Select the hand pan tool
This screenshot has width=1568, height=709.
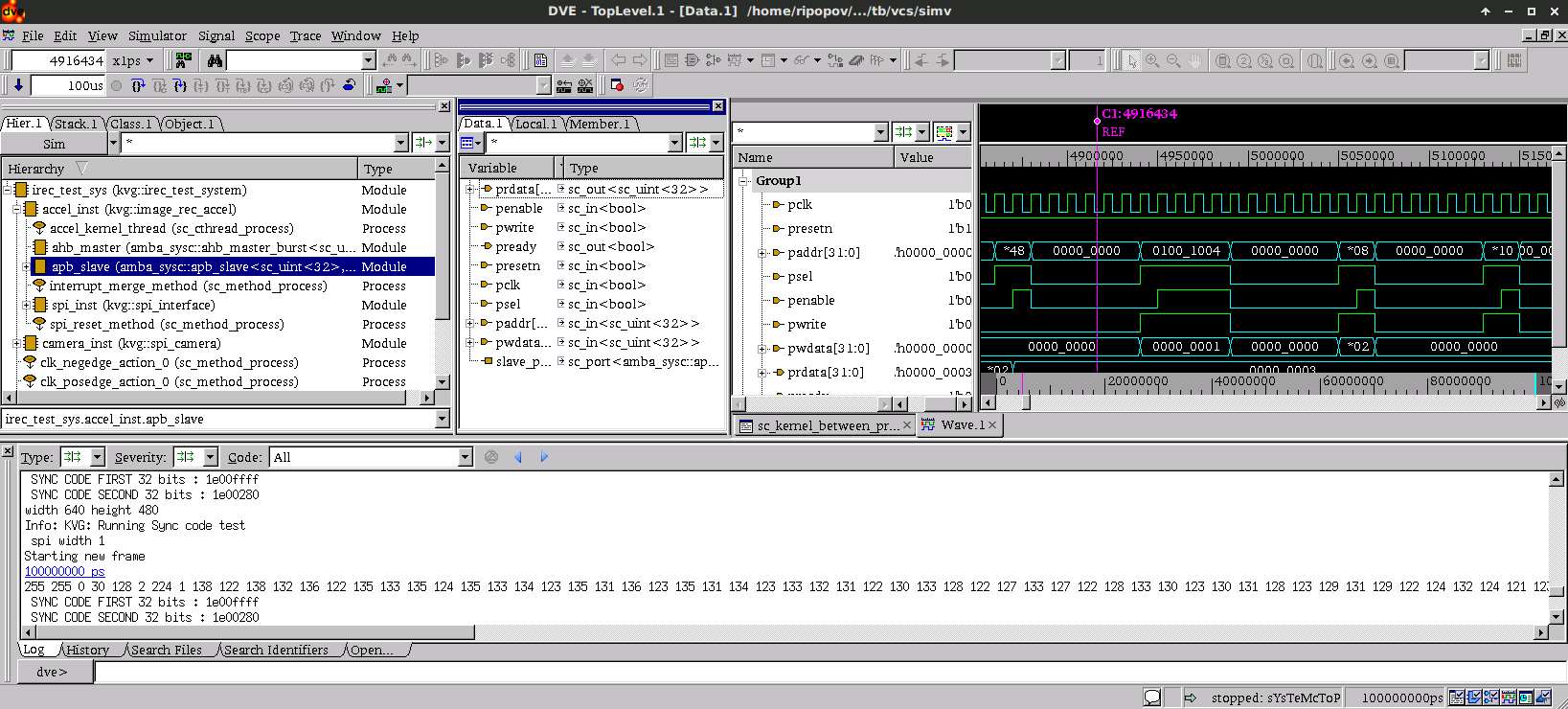click(1194, 60)
